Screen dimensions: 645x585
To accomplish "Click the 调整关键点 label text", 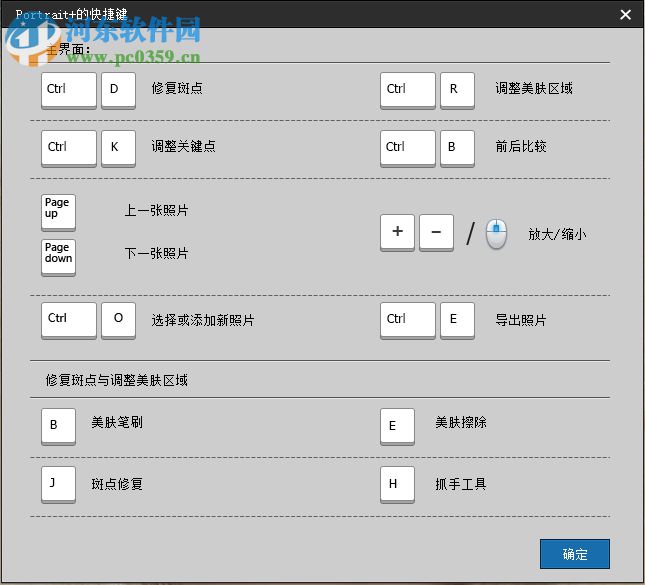I will [183, 146].
